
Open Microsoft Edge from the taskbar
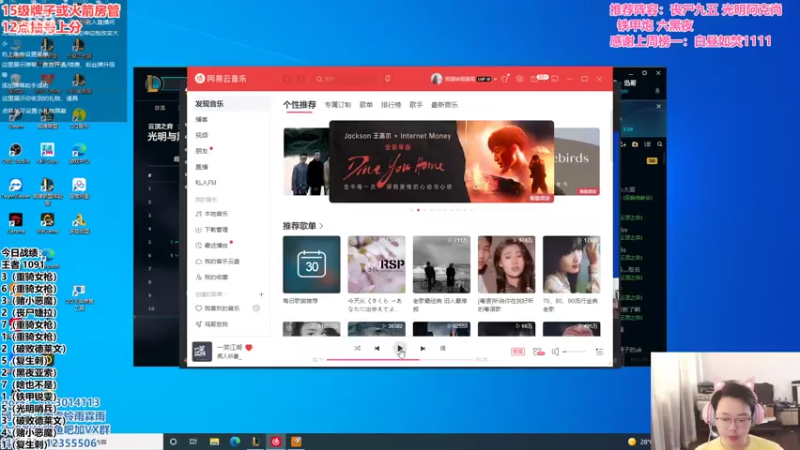coord(235,442)
